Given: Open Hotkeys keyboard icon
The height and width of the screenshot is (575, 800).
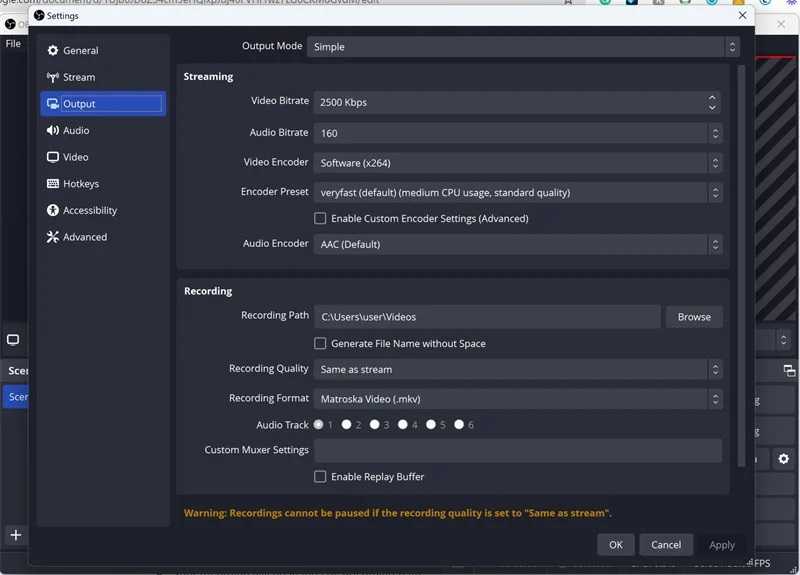Looking at the screenshot, I should pyautogui.click(x=53, y=184).
